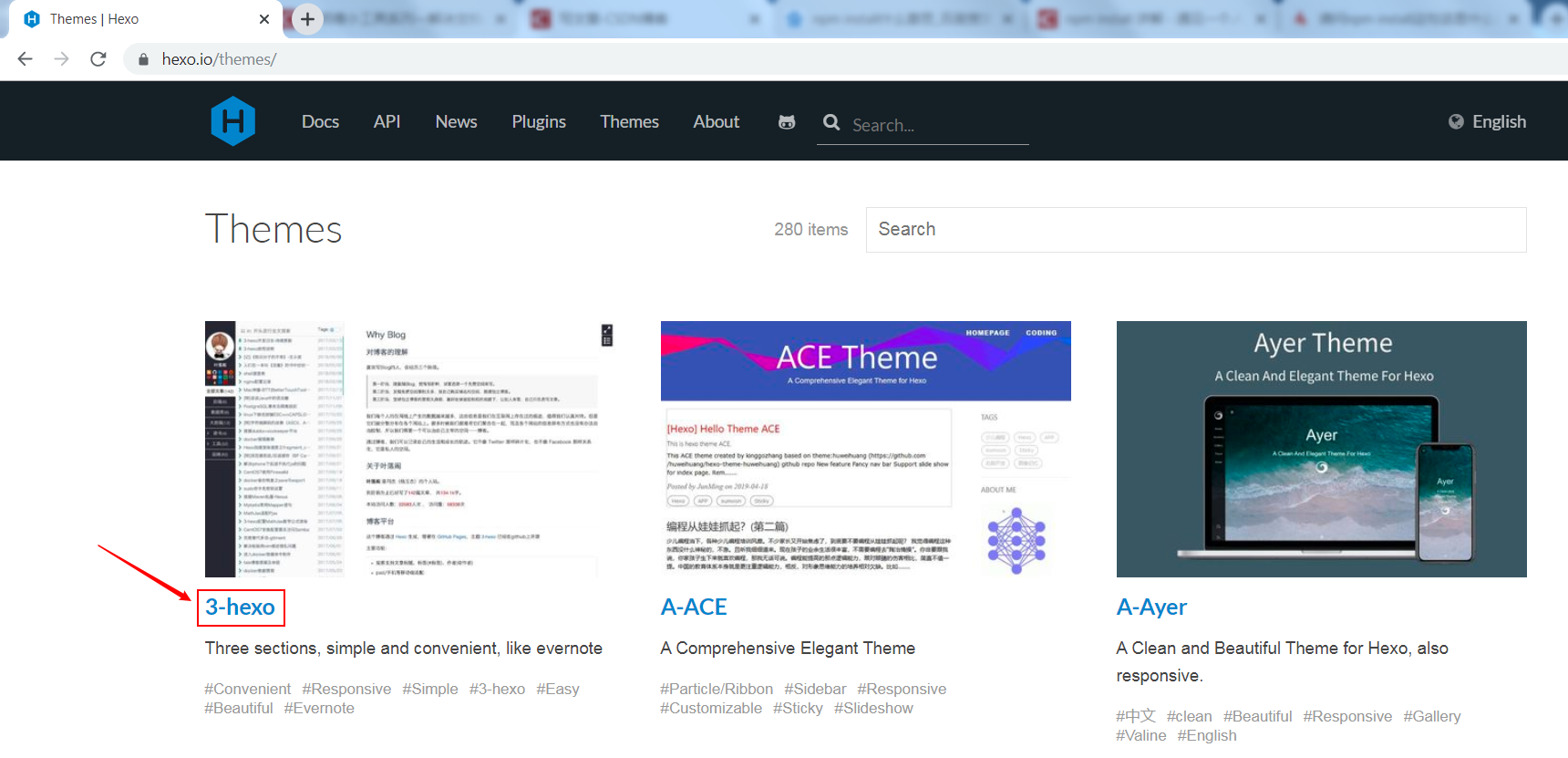1568x758 pixels.
Task: Filter by #Beautiful tag under 3-hexo
Action: [239, 708]
